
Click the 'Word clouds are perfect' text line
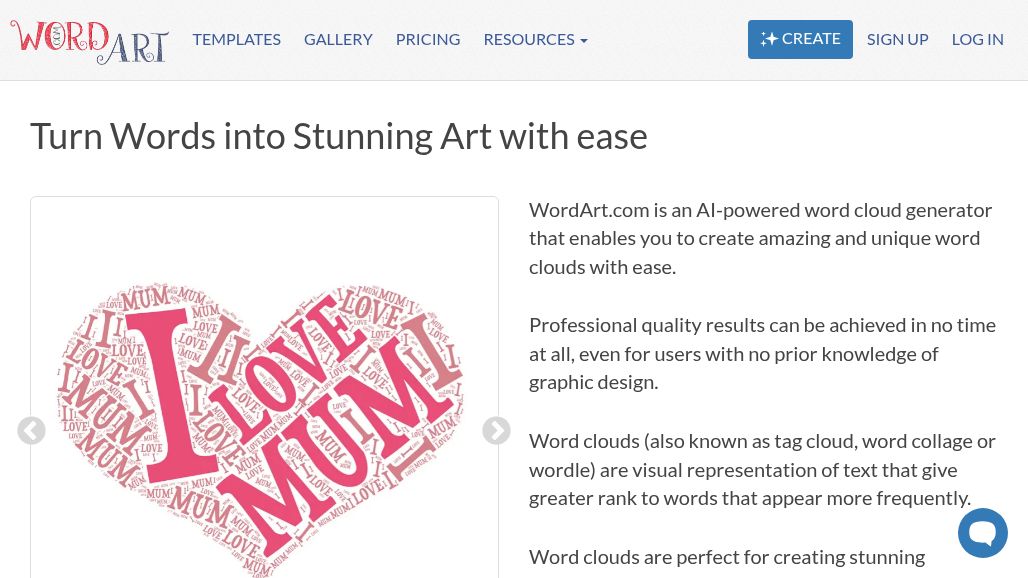(727, 557)
